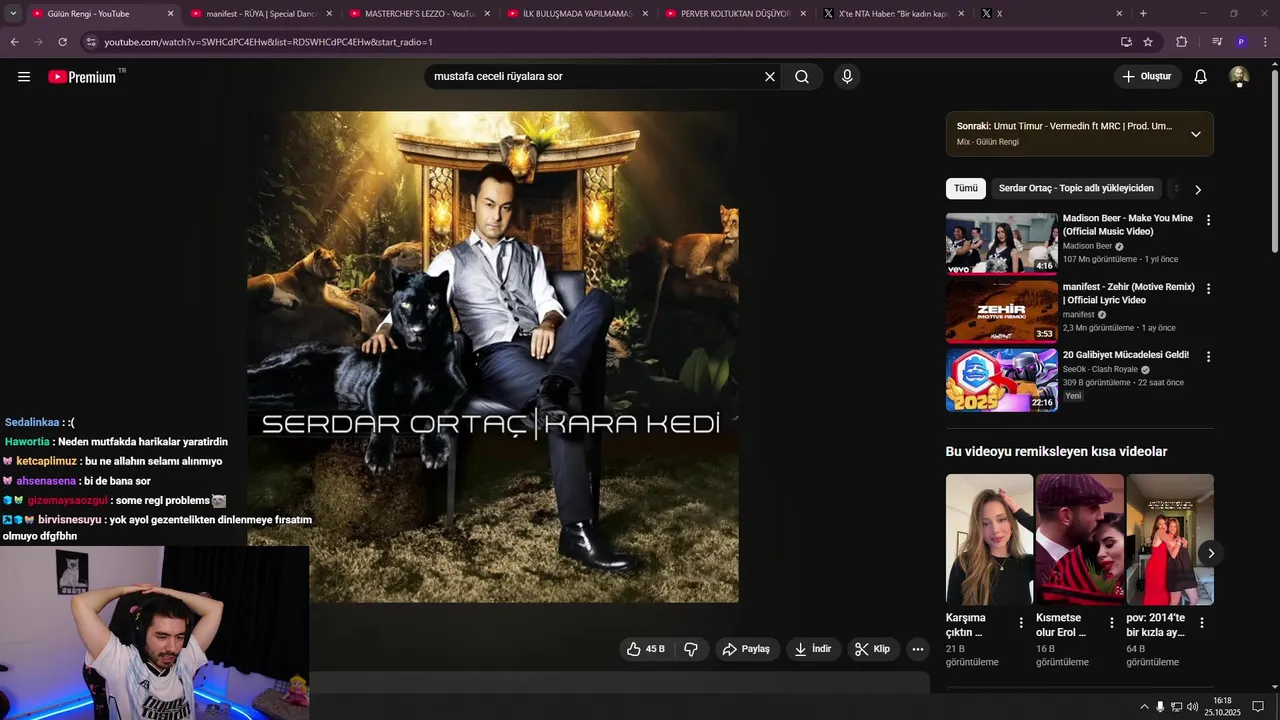
Task: Open browser media control icon
Action: pyautogui.click(x=1217, y=42)
